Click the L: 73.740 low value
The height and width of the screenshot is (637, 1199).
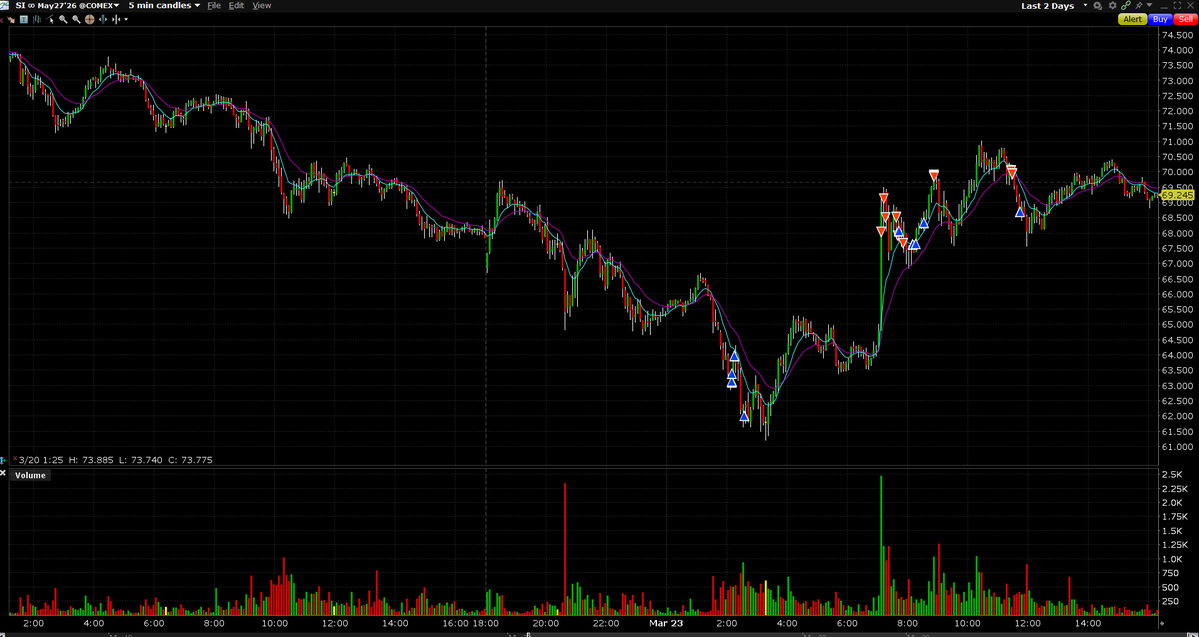pyautogui.click(x=141, y=460)
